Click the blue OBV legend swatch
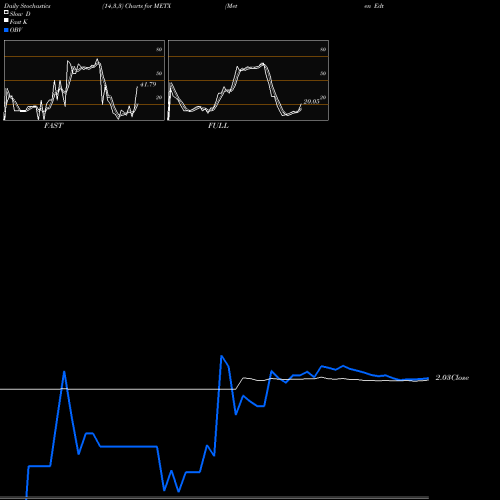500x500 pixels. pos(6,30)
